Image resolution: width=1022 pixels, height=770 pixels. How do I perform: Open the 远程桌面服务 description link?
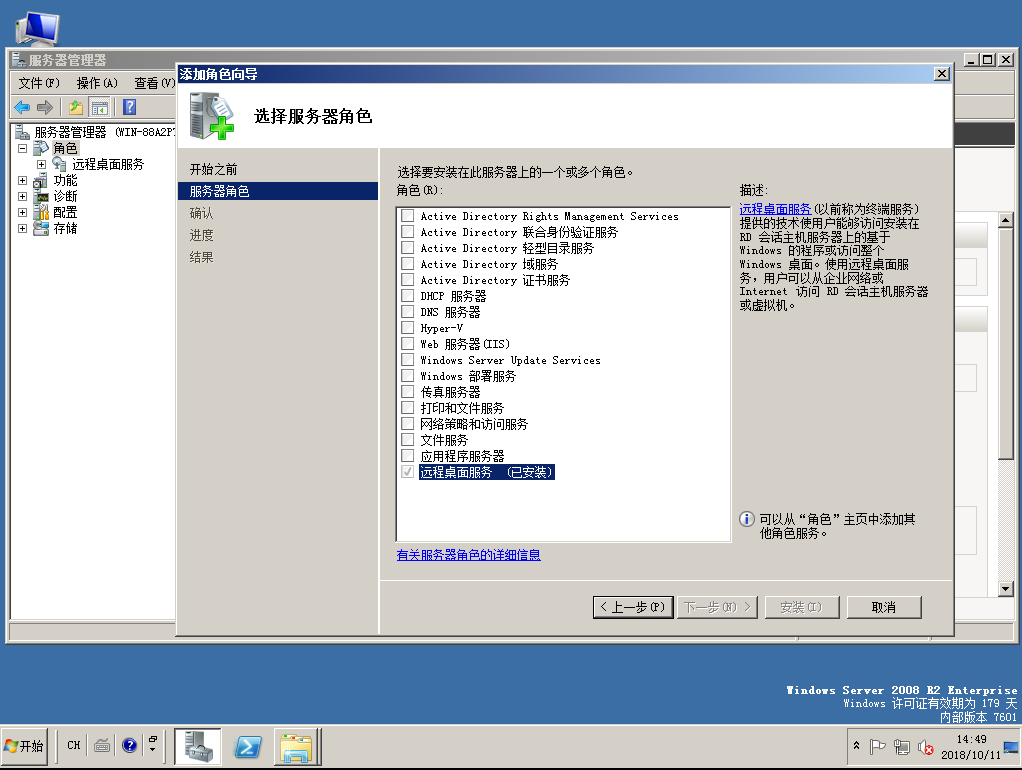tap(775, 209)
